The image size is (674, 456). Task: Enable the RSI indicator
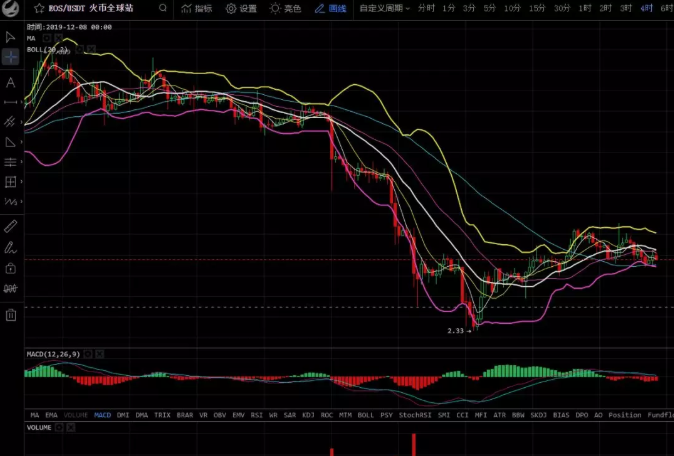coord(257,415)
